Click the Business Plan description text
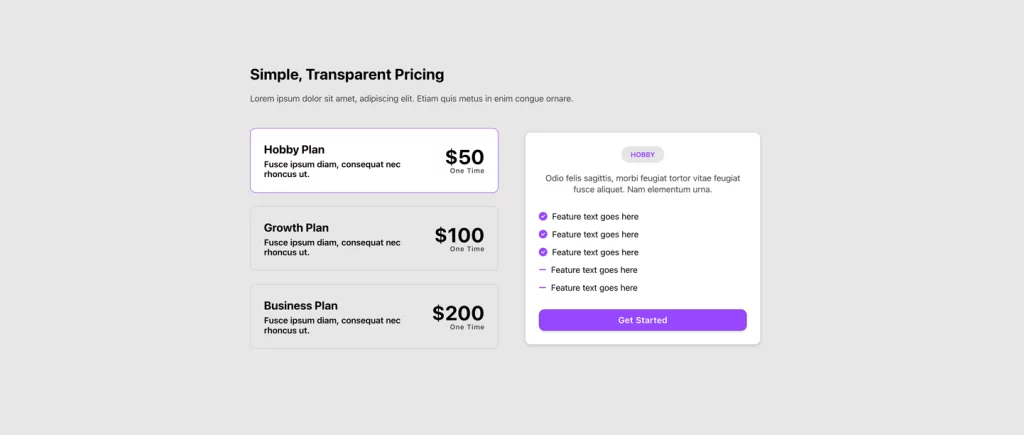This screenshot has height=435, width=1024. coord(332,325)
